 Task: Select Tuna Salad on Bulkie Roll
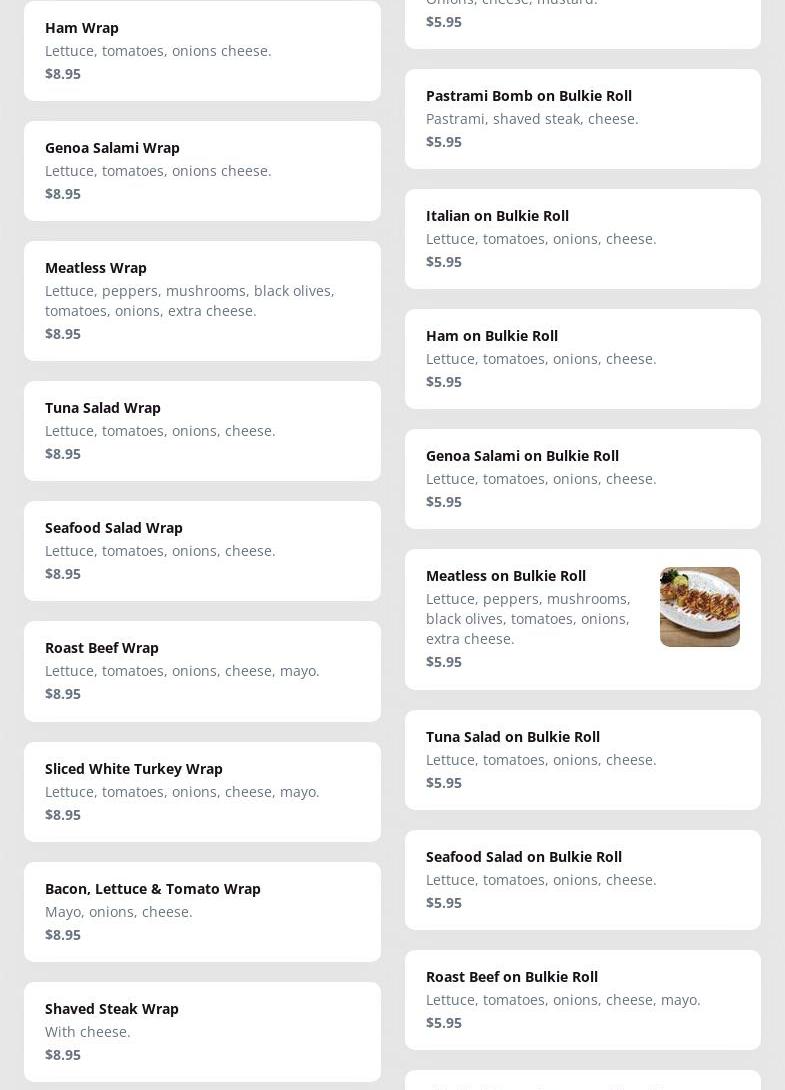(x=582, y=759)
